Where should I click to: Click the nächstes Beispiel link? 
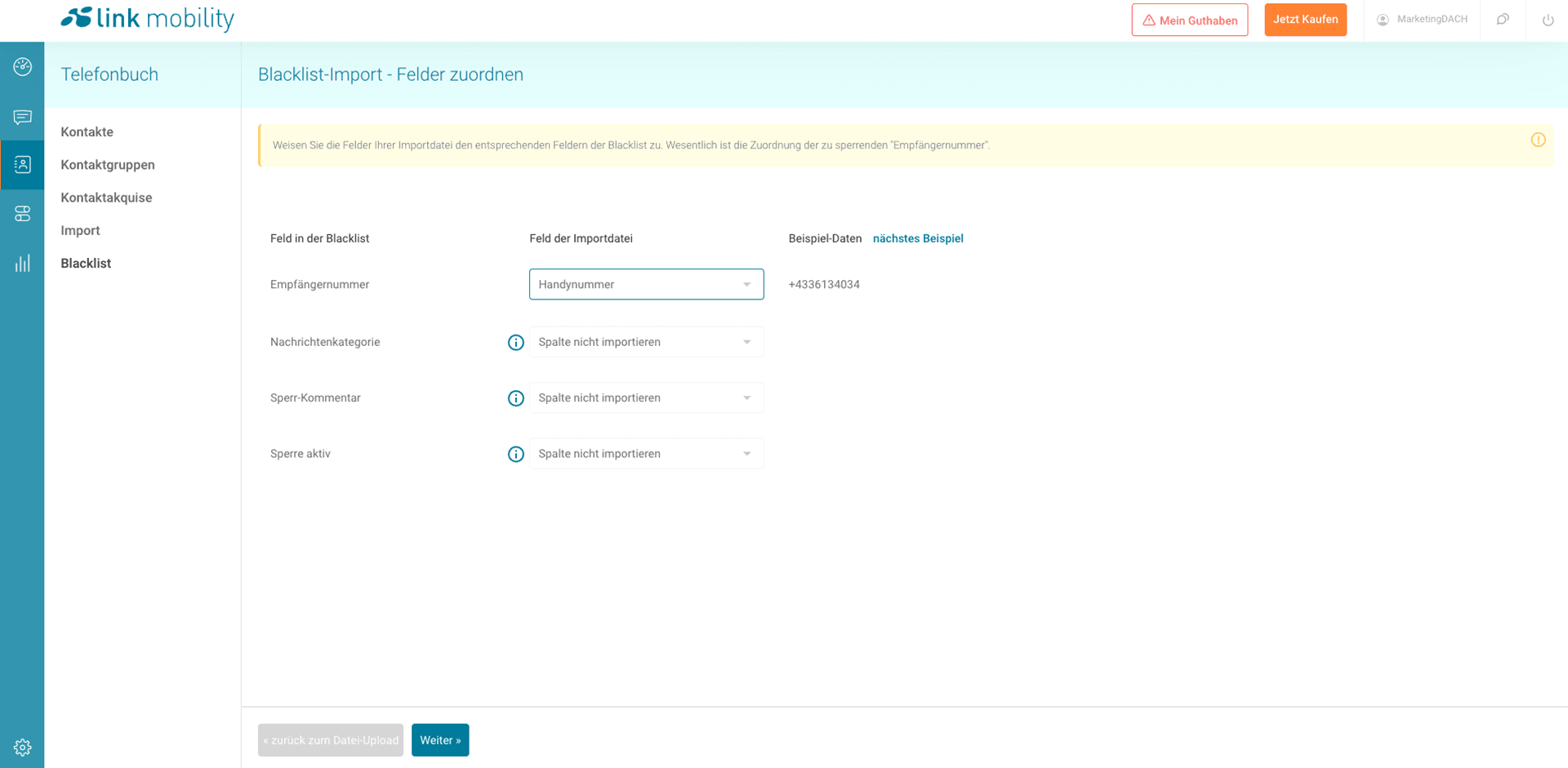coord(918,238)
